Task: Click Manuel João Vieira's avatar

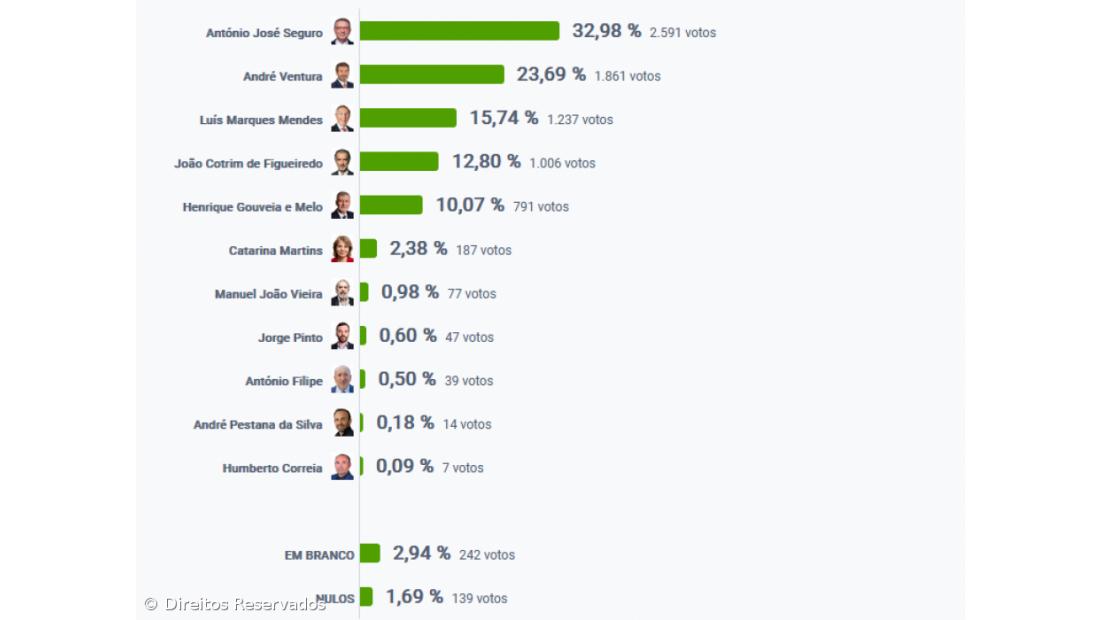Action: 342,293
